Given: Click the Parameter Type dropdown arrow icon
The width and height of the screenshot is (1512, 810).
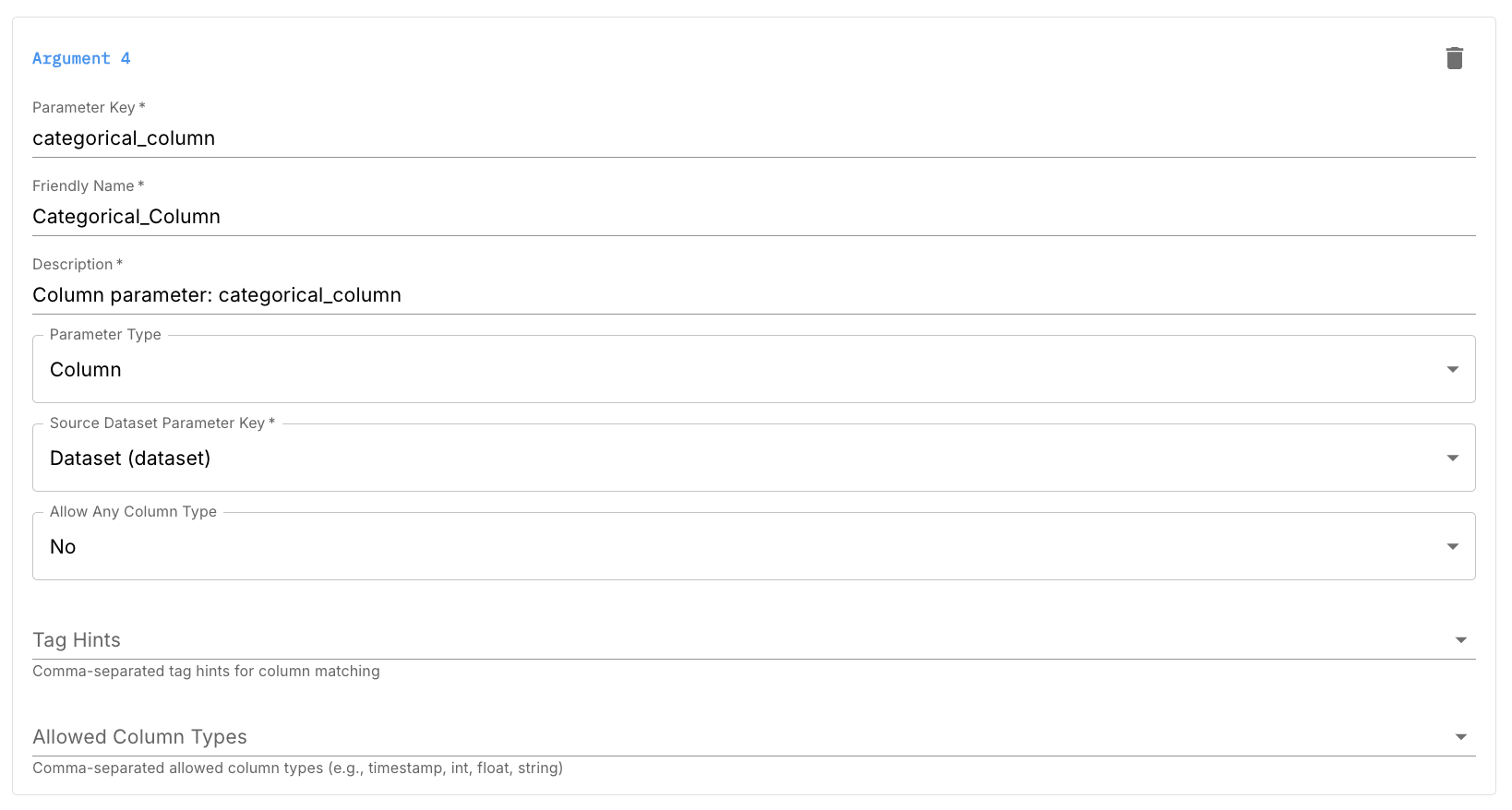Looking at the screenshot, I should [1453, 369].
